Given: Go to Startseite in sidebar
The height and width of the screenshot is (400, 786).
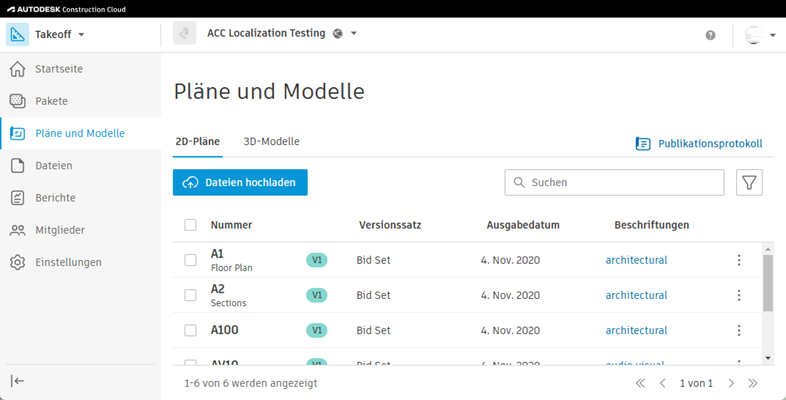Looking at the screenshot, I should point(58,69).
